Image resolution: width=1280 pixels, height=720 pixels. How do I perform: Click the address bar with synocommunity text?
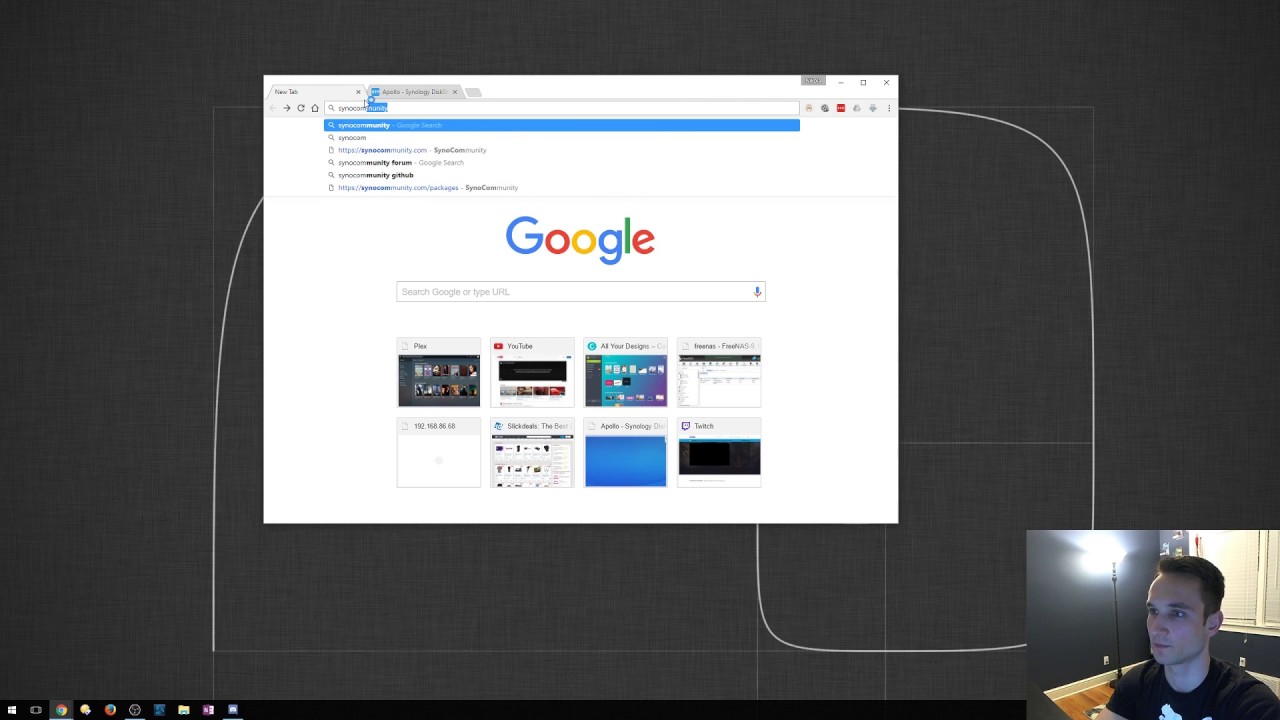coord(562,108)
